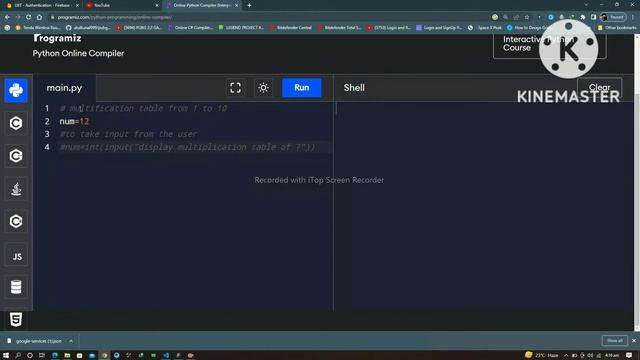The height and width of the screenshot is (360, 640).
Task: Click the page vertical scrollbar
Action: point(637,182)
